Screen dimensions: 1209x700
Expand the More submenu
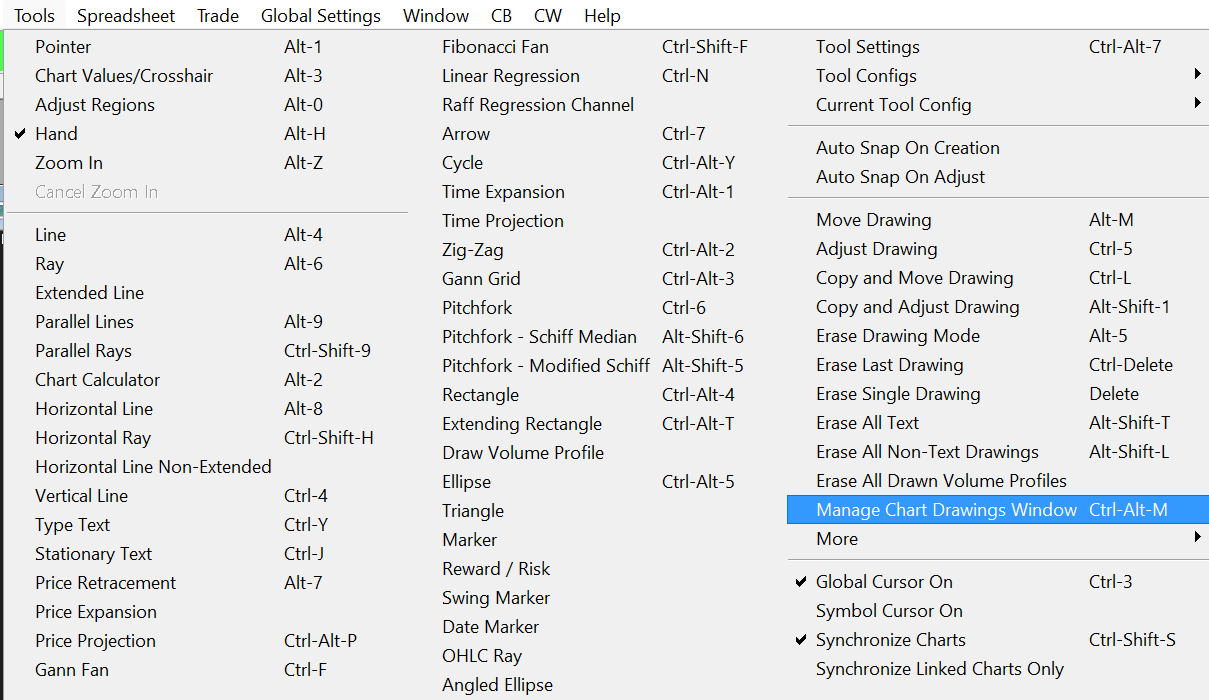[837, 539]
